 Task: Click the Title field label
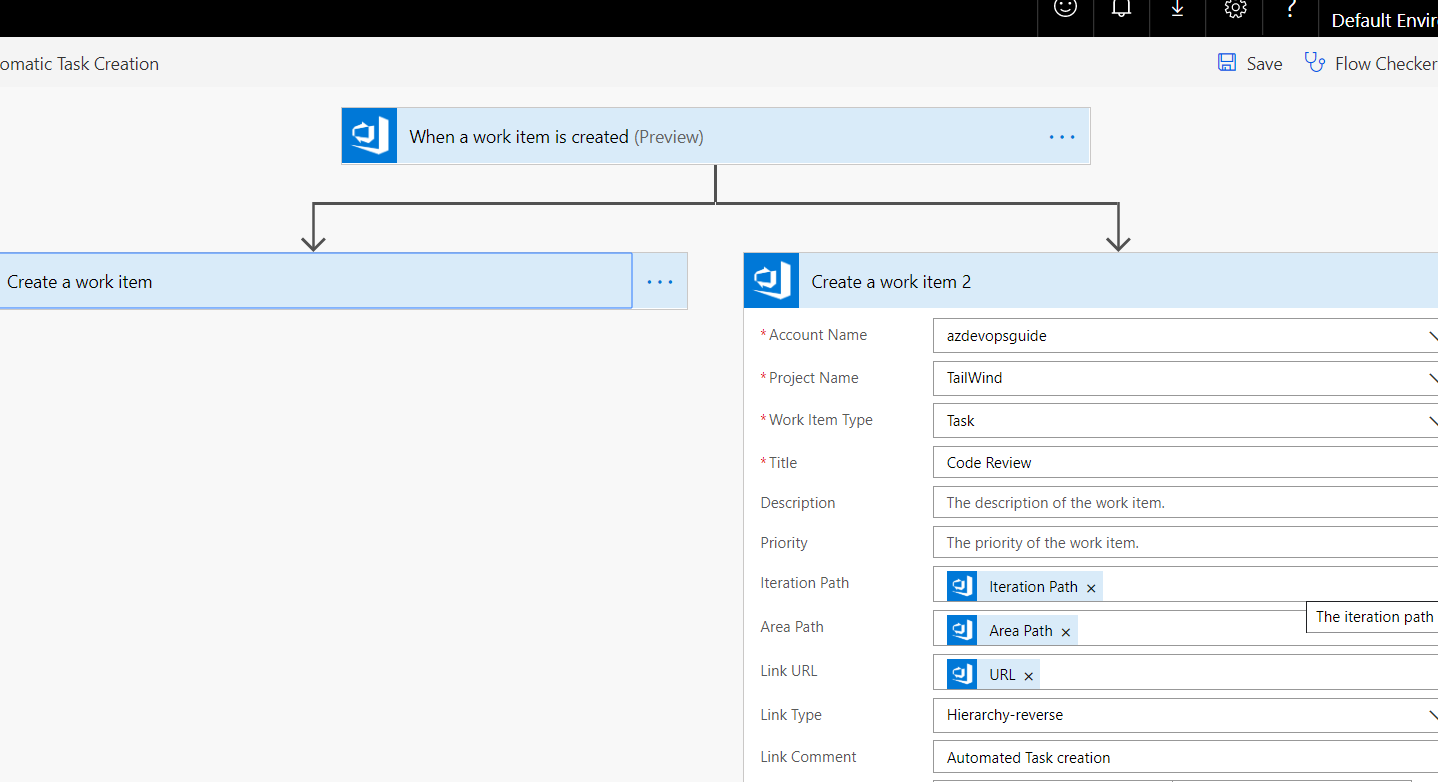click(782, 463)
